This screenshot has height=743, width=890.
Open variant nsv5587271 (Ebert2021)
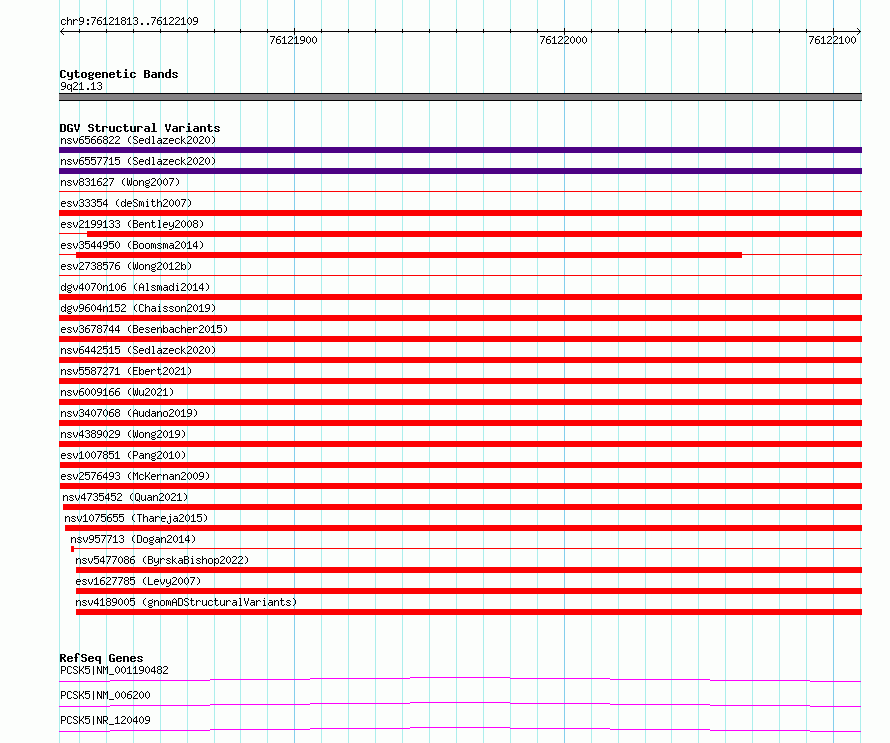(126, 371)
